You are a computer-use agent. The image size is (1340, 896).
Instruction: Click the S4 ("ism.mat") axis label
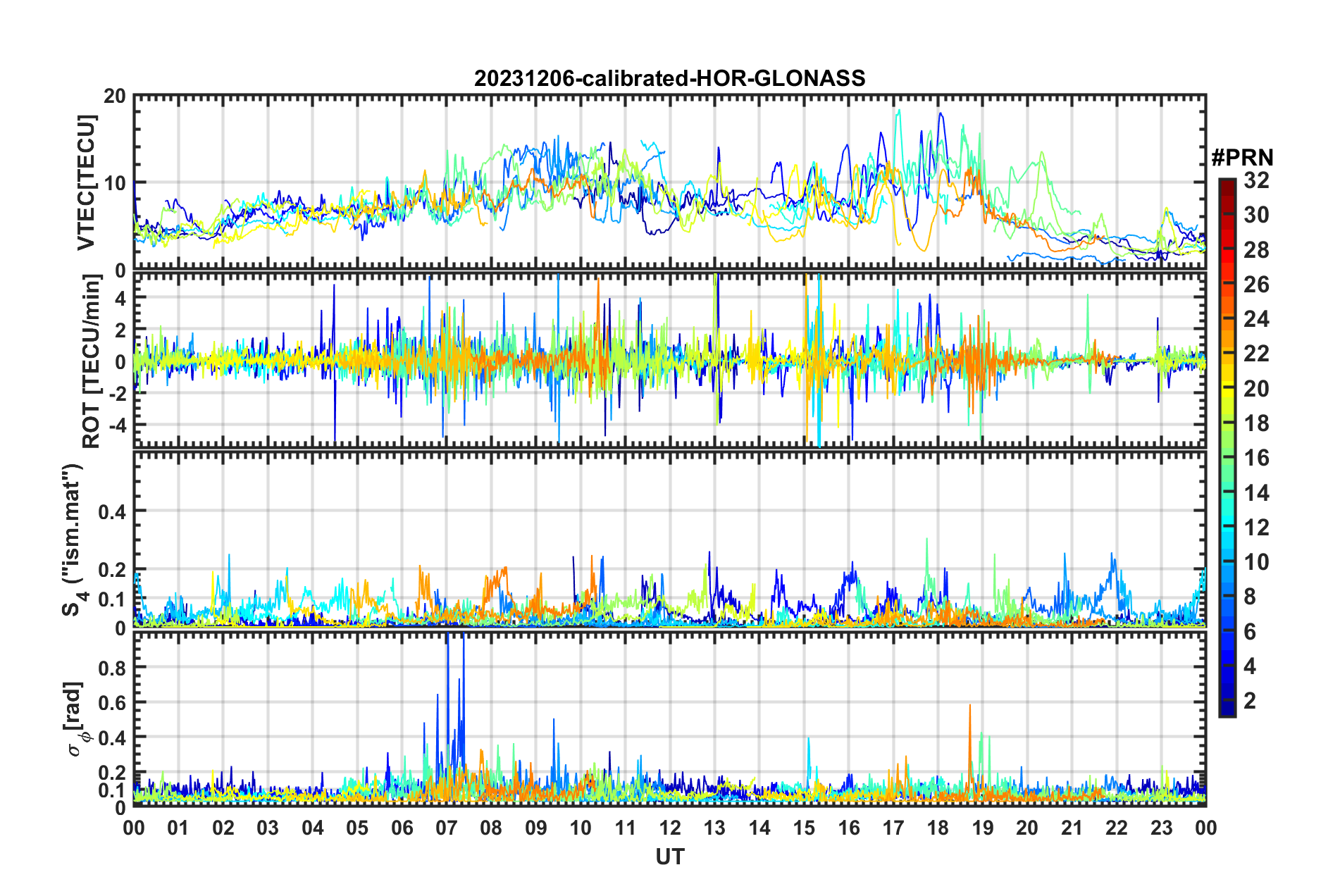(x=73, y=540)
